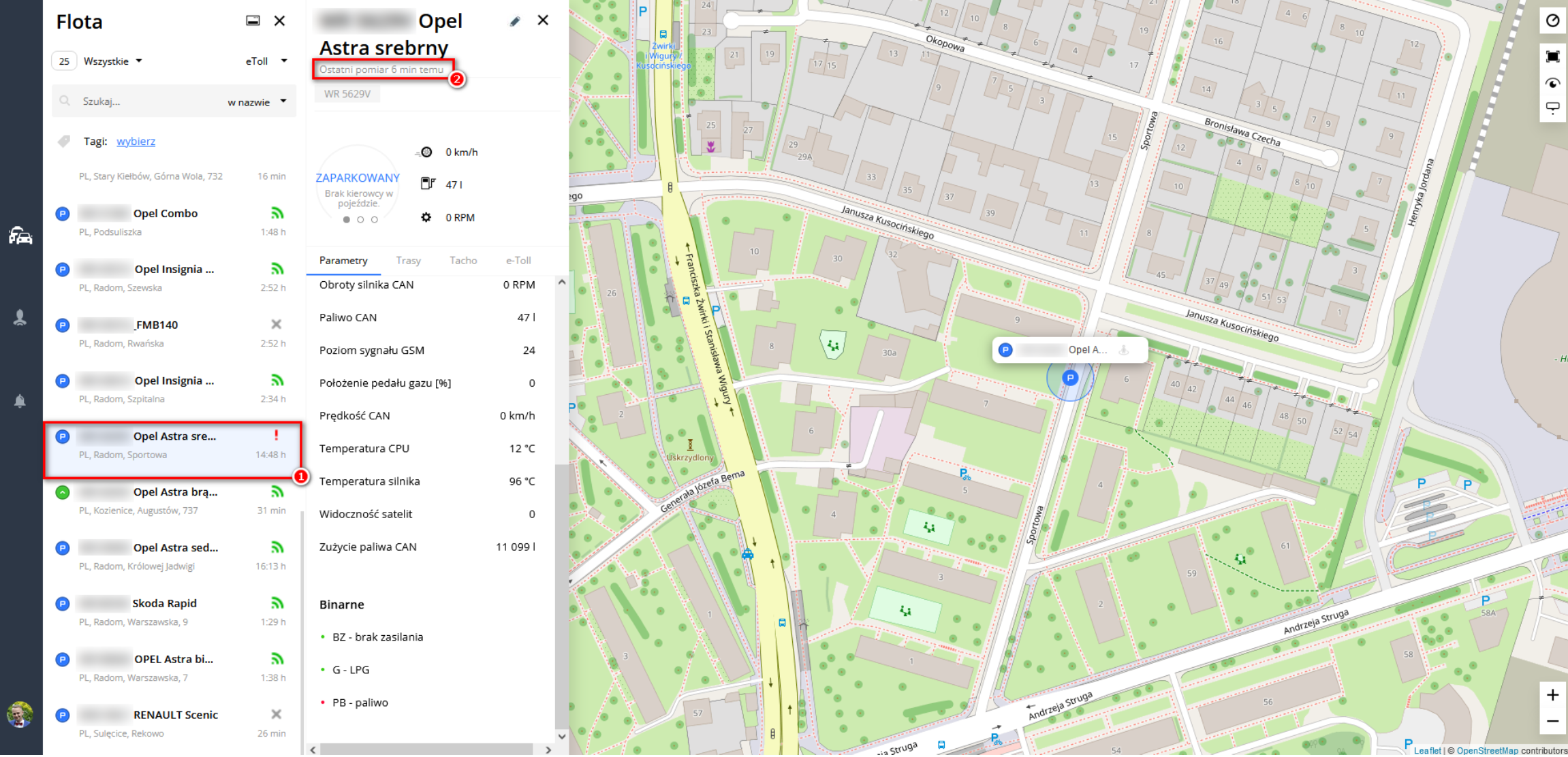The height and width of the screenshot is (757, 1568).
Task: Minimize the Flota panel
Action: point(253,20)
